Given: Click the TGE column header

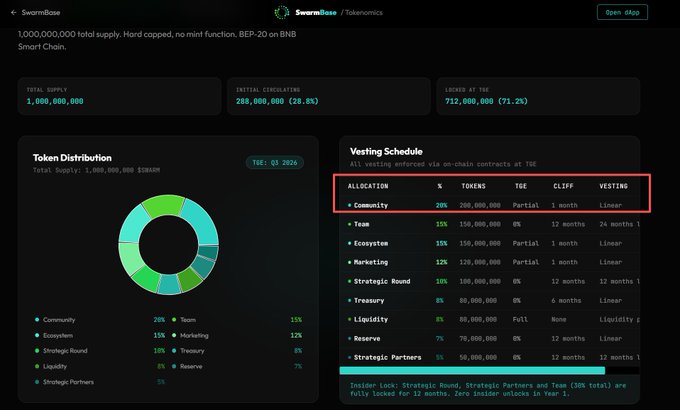Looking at the screenshot, I should click(521, 186).
